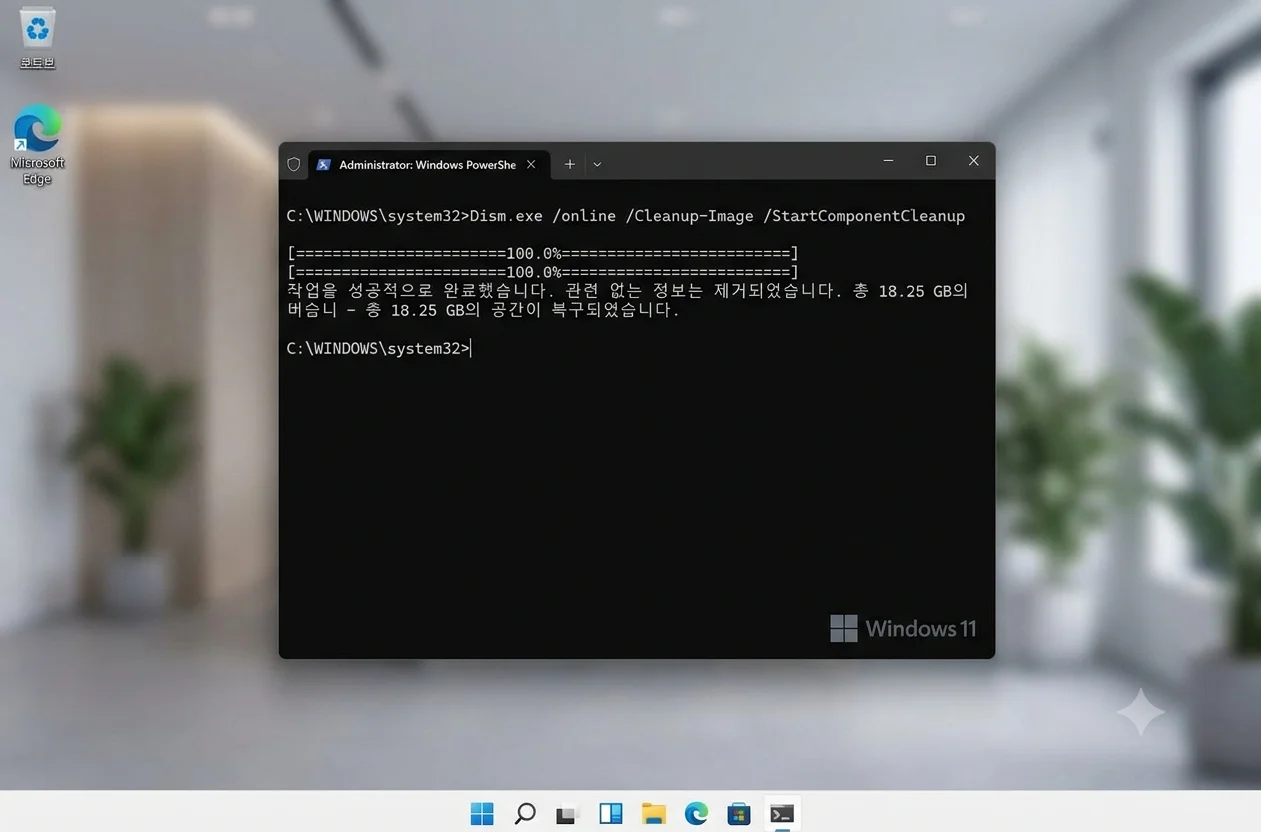
Task: Expand the new tab profile dropdown arrow
Action: coord(597,164)
